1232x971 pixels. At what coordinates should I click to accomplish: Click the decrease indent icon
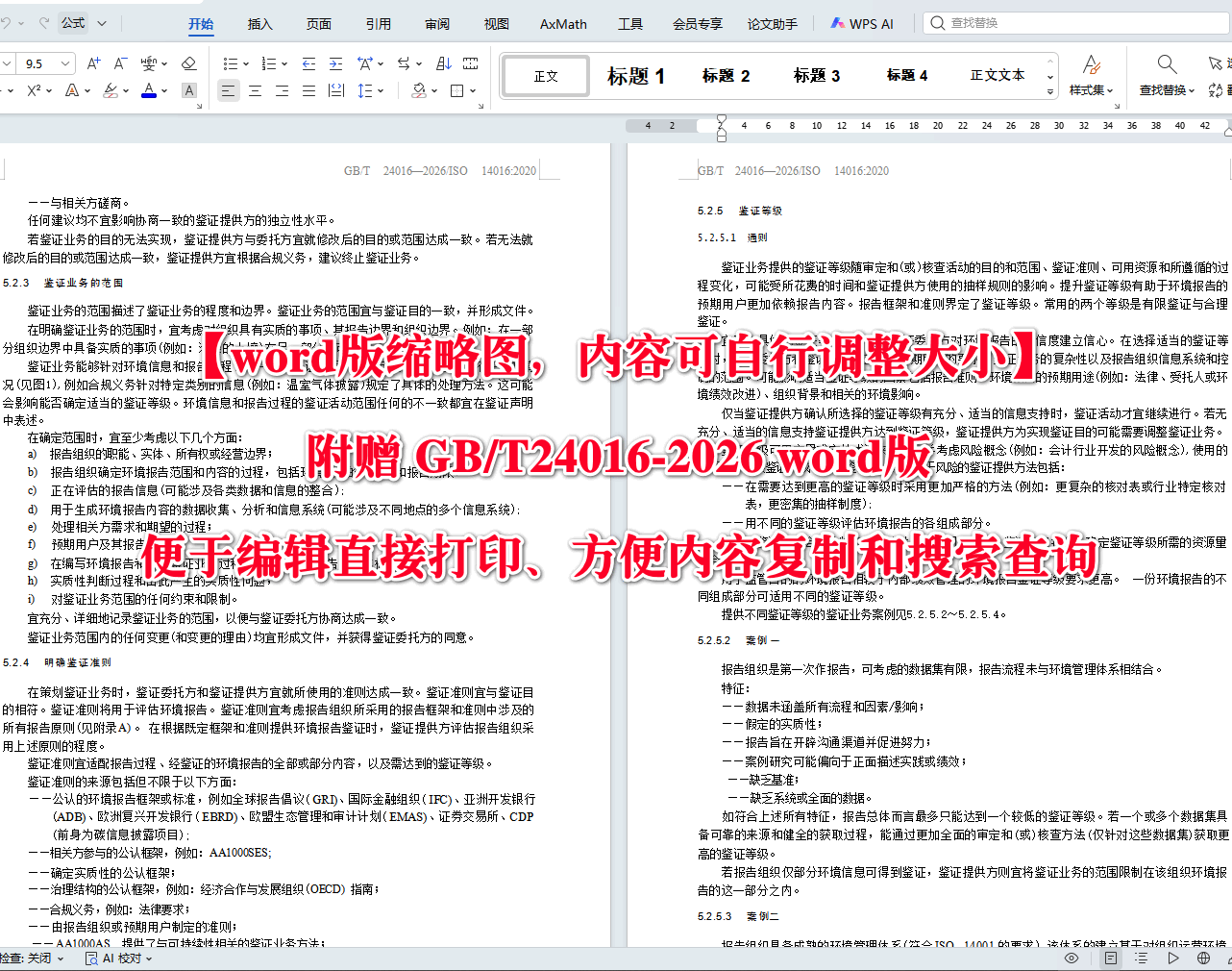tap(309, 62)
